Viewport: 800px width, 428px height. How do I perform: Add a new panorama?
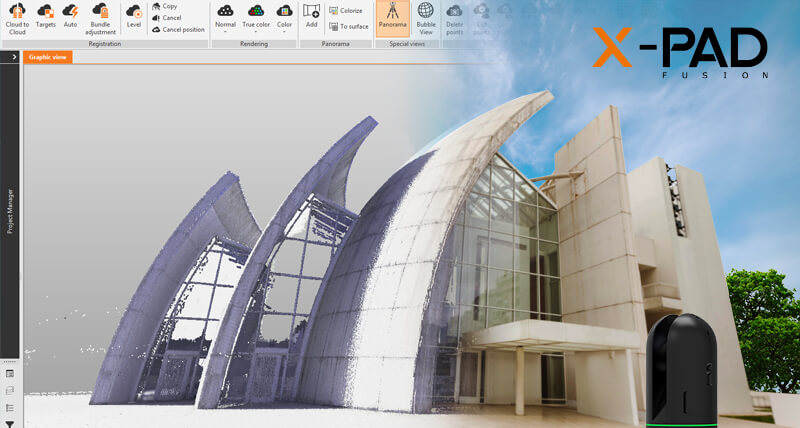click(311, 16)
